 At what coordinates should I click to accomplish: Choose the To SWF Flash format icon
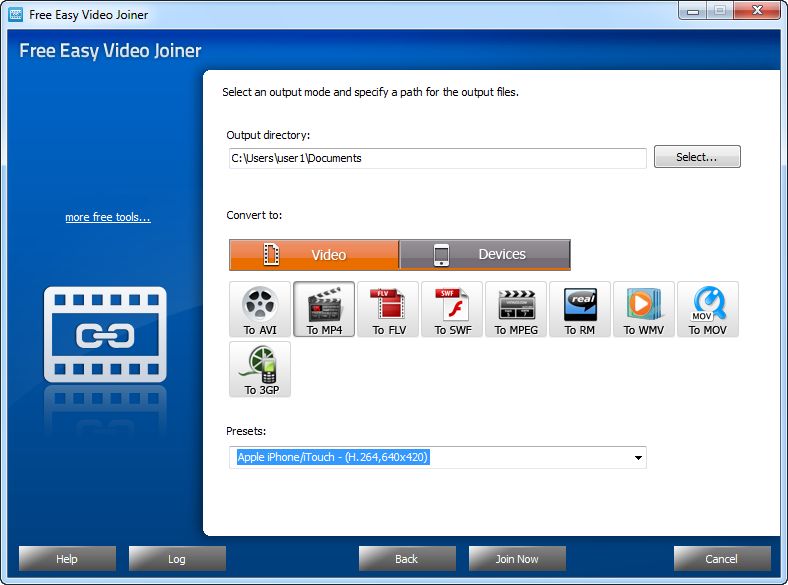[x=452, y=309]
